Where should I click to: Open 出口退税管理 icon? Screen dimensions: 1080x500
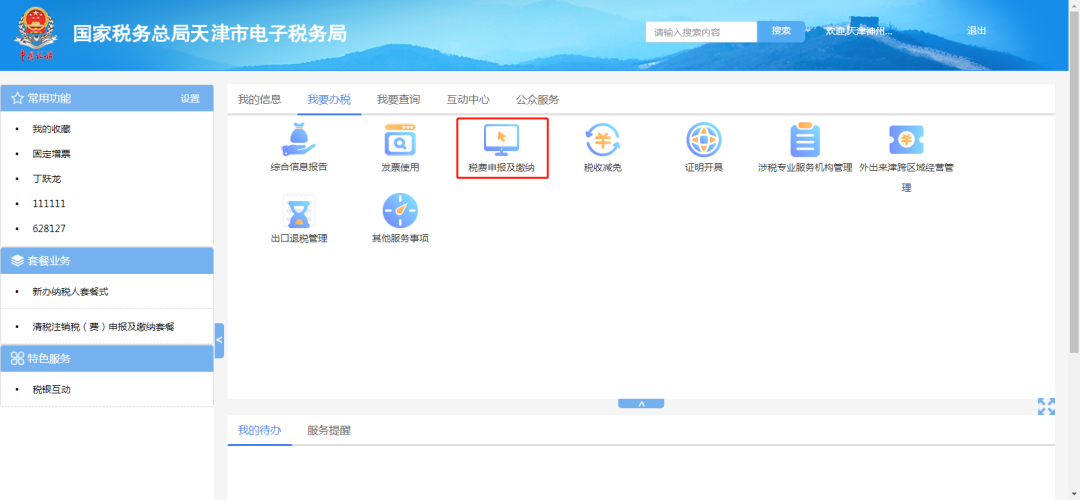[298, 211]
